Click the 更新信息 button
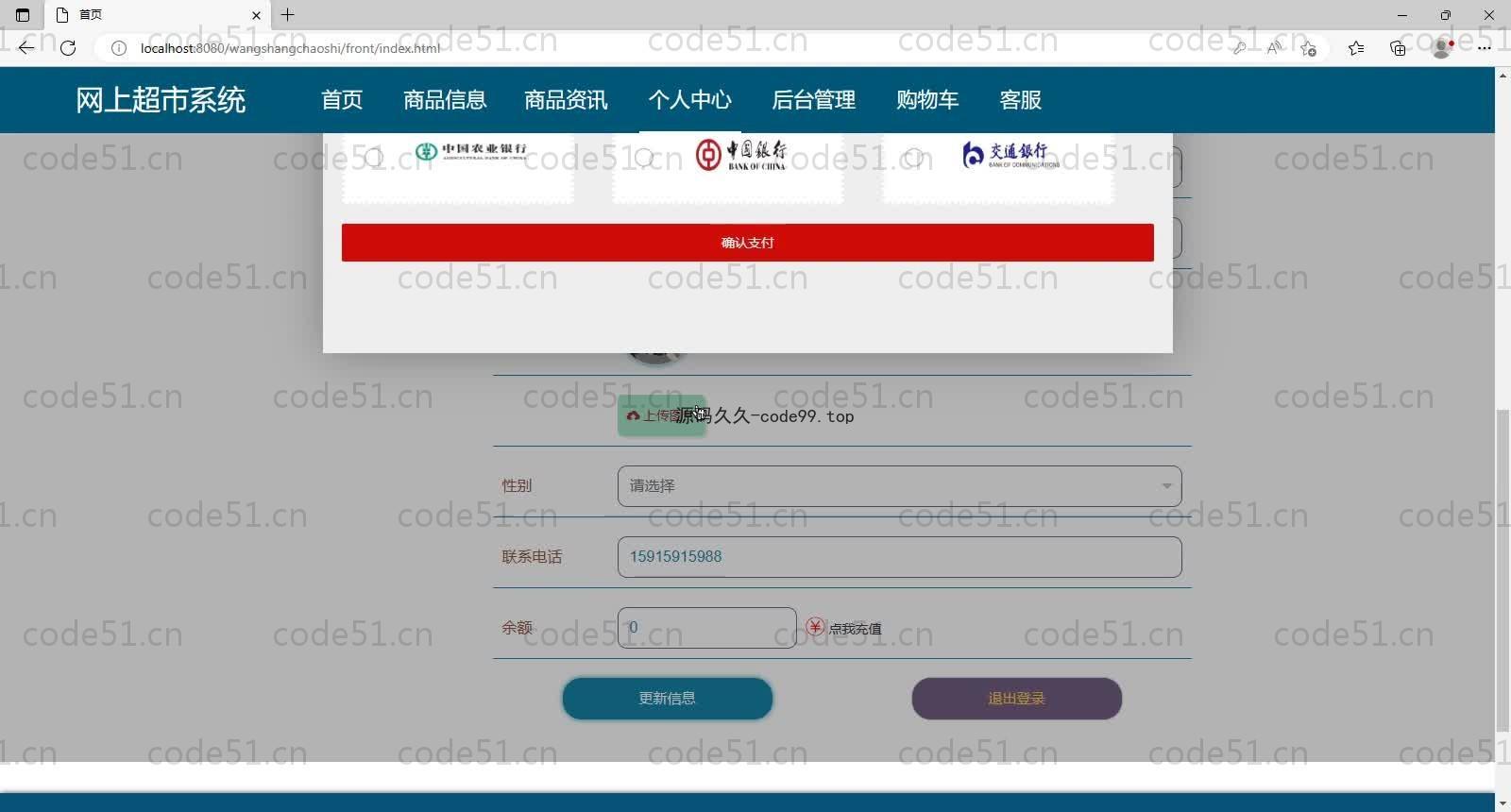1511x812 pixels. coord(668,699)
